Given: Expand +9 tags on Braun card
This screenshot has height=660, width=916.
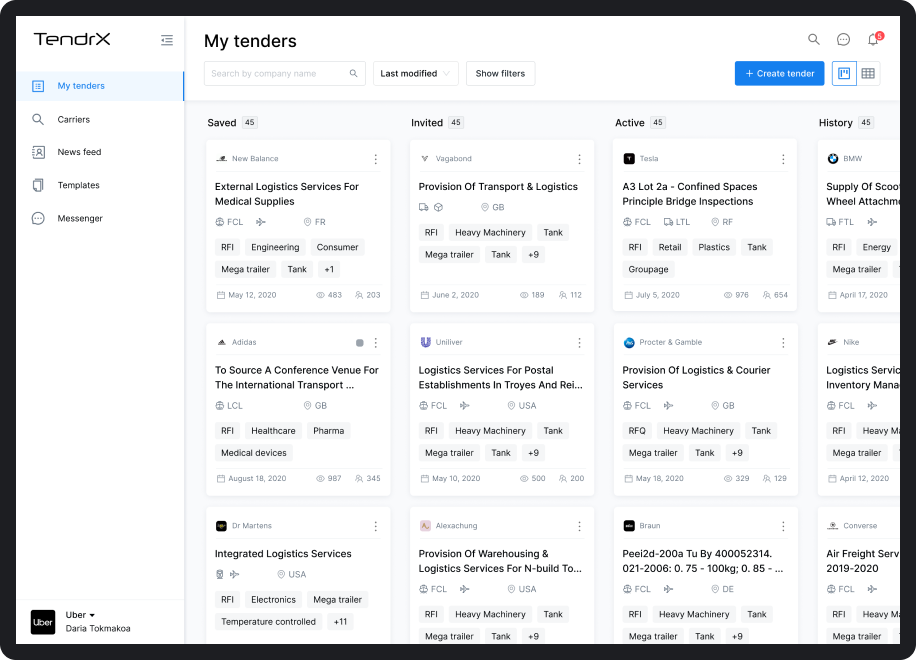Looking at the screenshot, I should 737,636.
